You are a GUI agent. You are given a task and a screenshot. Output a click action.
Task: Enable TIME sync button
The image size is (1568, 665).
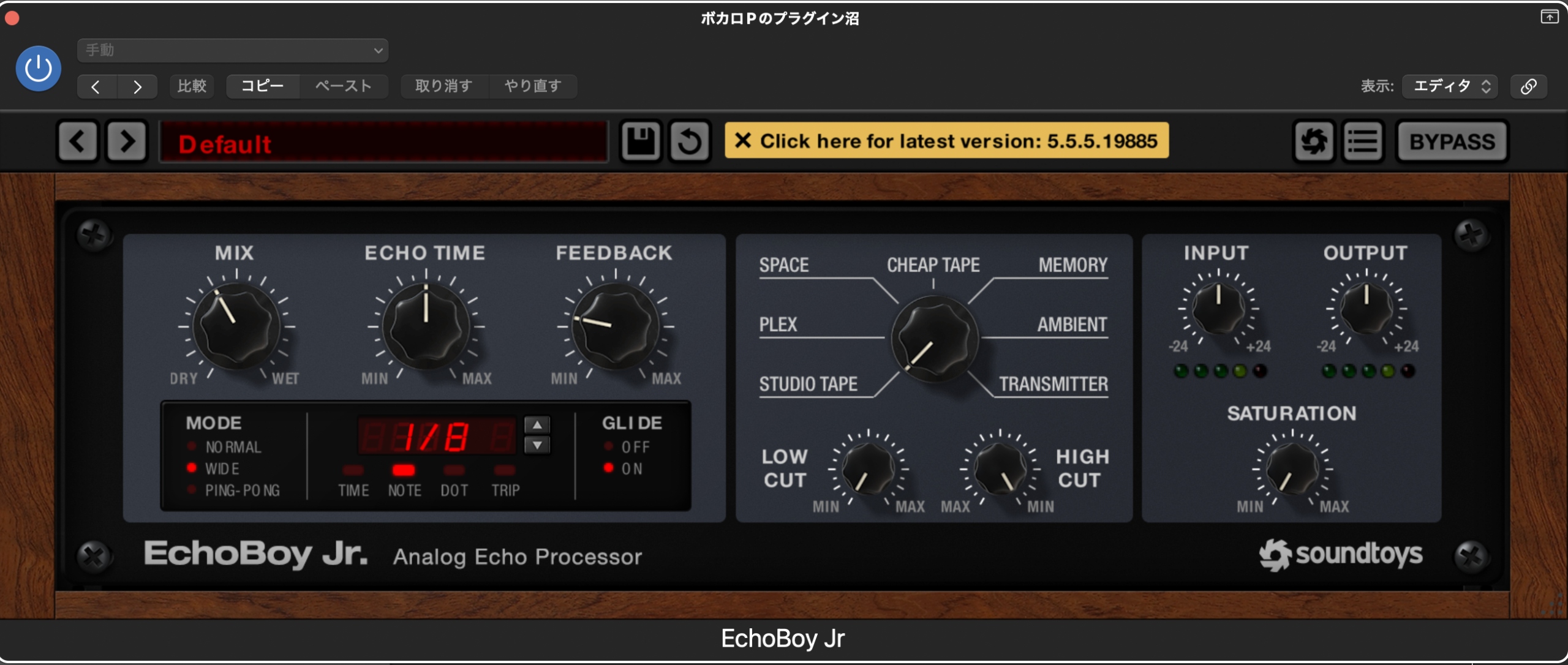pyautogui.click(x=353, y=470)
